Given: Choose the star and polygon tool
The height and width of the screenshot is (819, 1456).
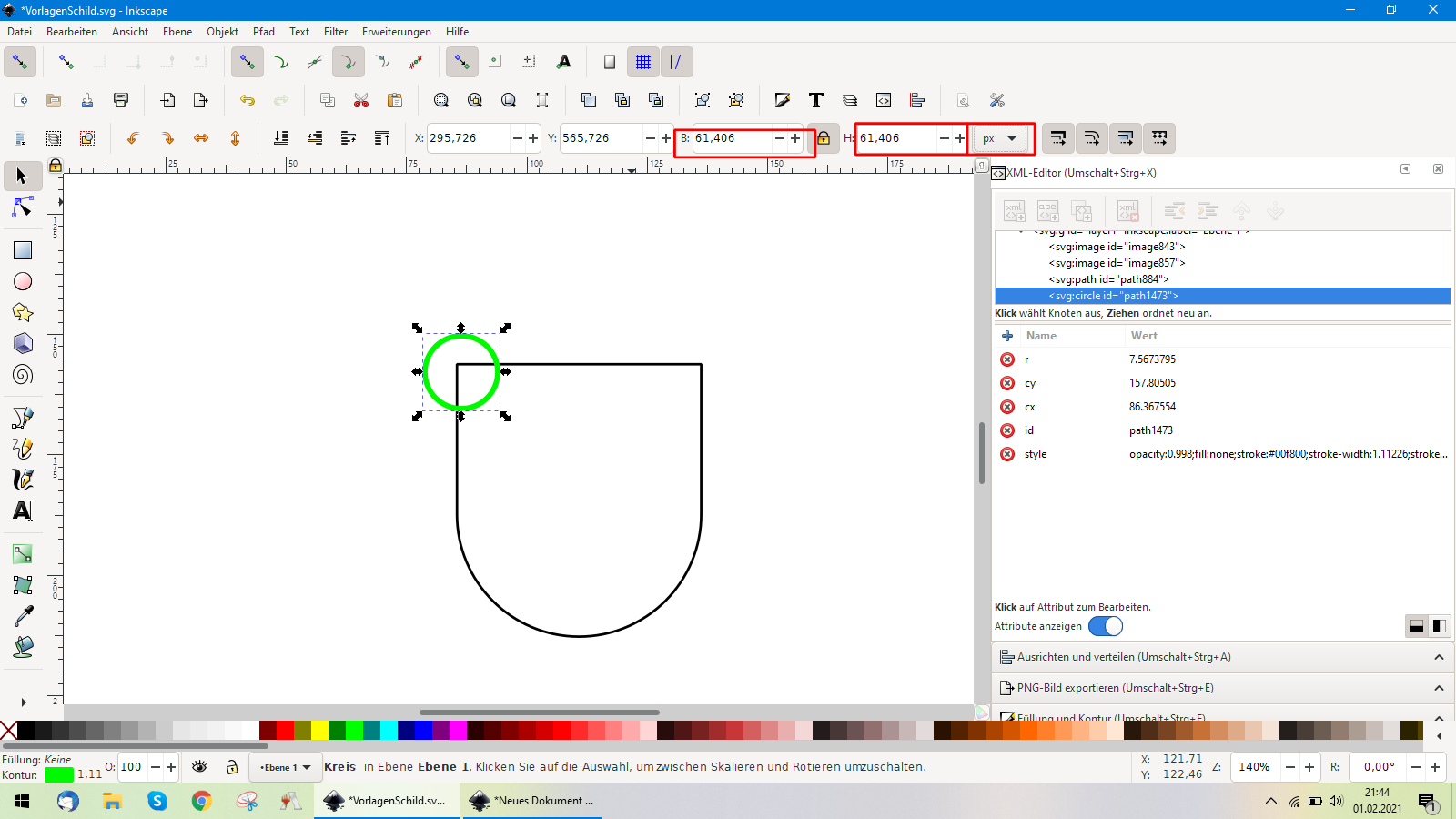Looking at the screenshot, I should point(23,313).
